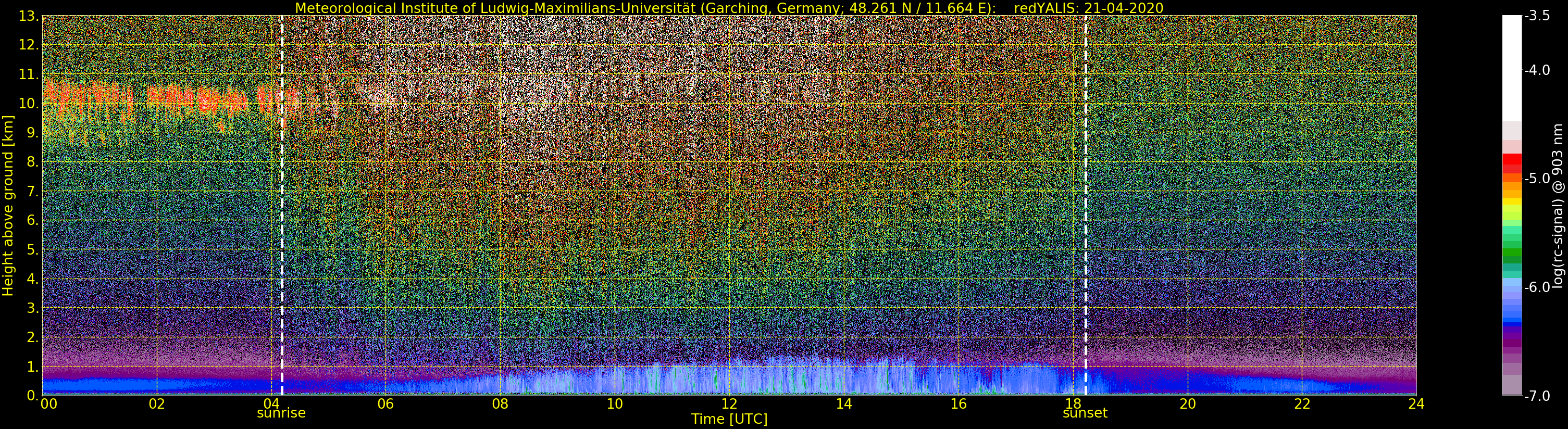1568x429 pixels.
Task: Click the '2.' height tick label
Action: [32, 337]
